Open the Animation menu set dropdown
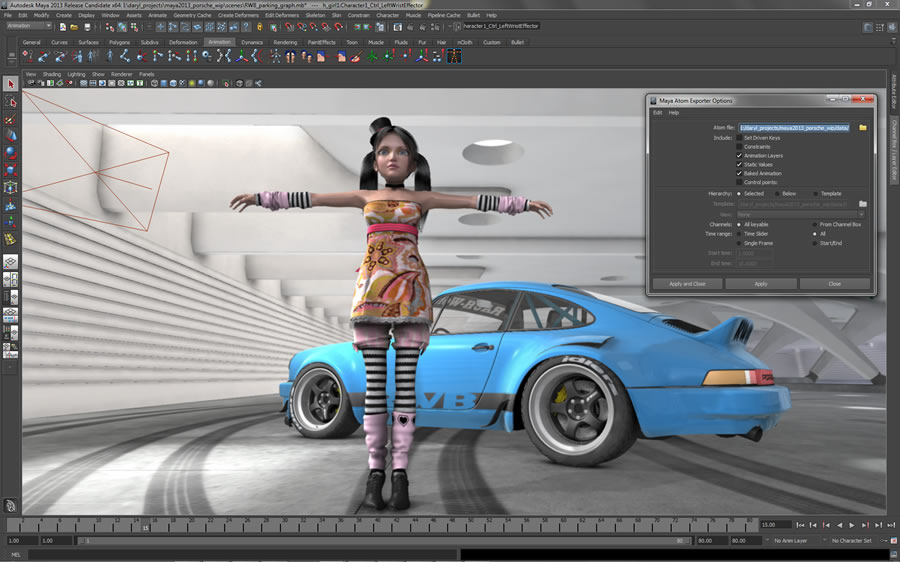900x562 pixels. coord(27,27)
